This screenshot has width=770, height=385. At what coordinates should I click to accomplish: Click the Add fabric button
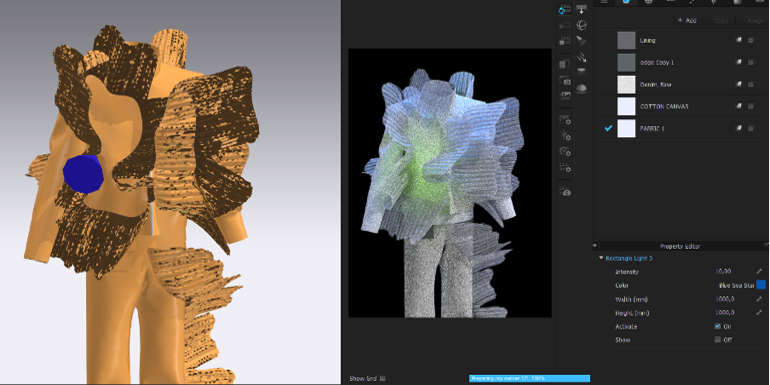click(x=687, y=21)
